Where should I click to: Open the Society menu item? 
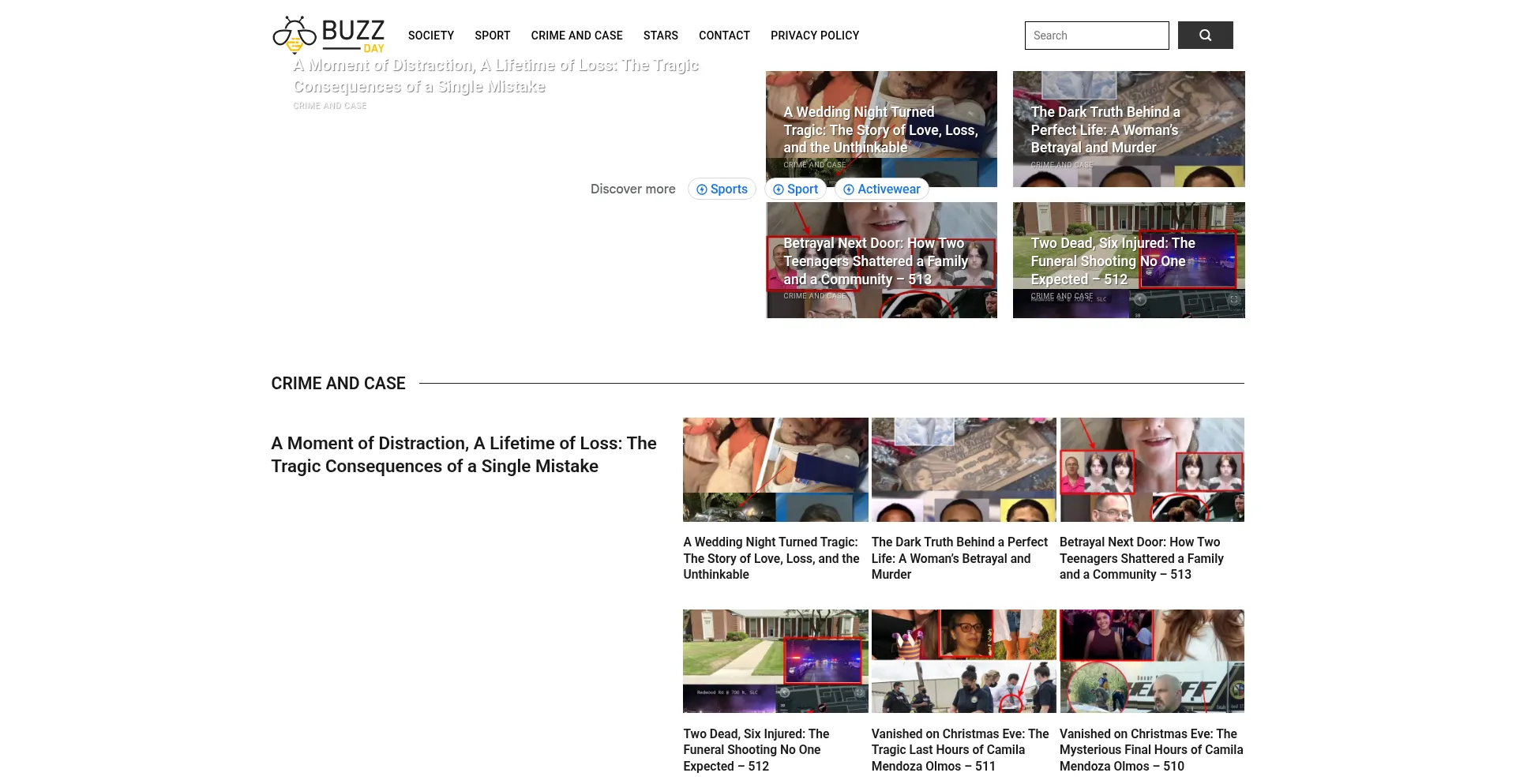pos(430,36)
